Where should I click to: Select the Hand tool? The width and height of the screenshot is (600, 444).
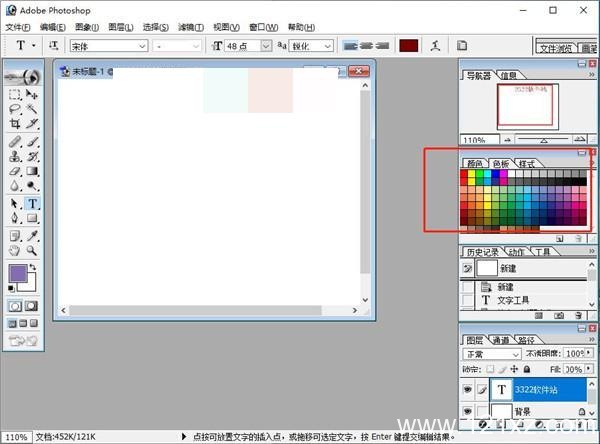(15, 251)
